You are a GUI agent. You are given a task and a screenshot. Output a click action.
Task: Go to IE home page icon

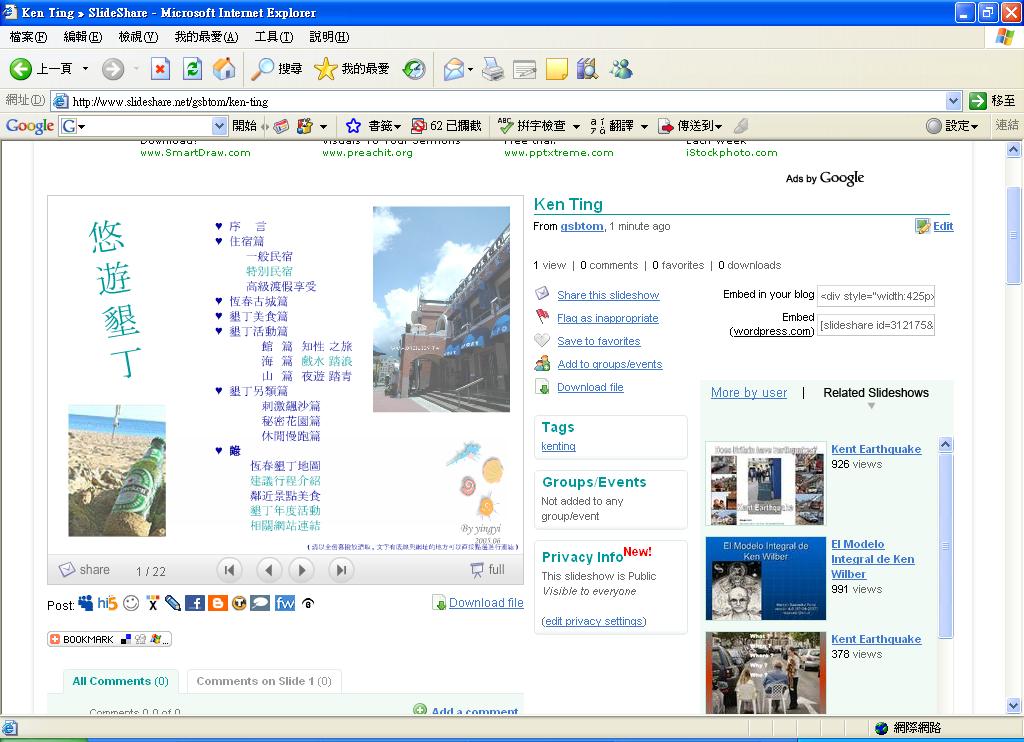[x=224, y=68]
